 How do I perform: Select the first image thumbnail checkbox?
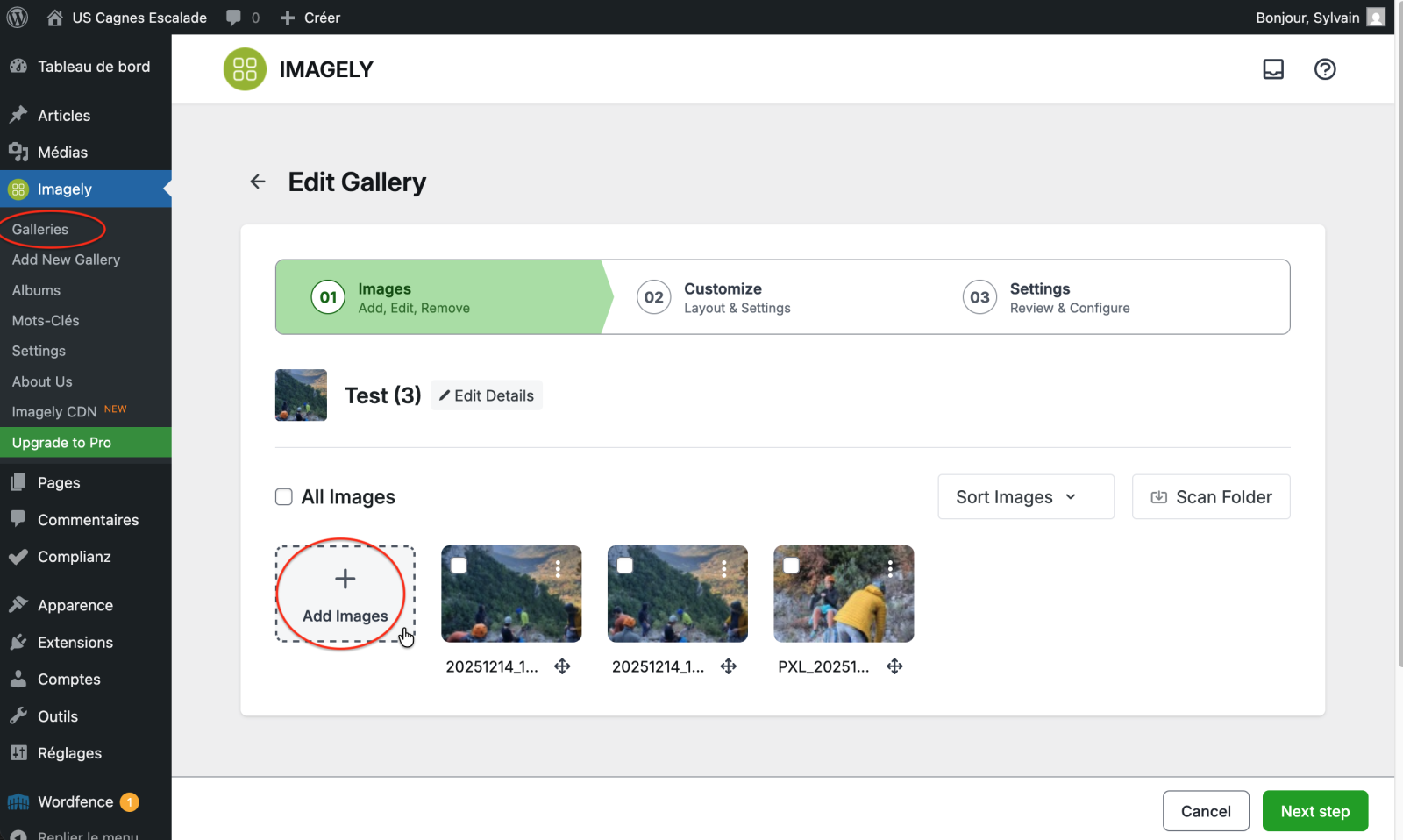pos(459,566)
